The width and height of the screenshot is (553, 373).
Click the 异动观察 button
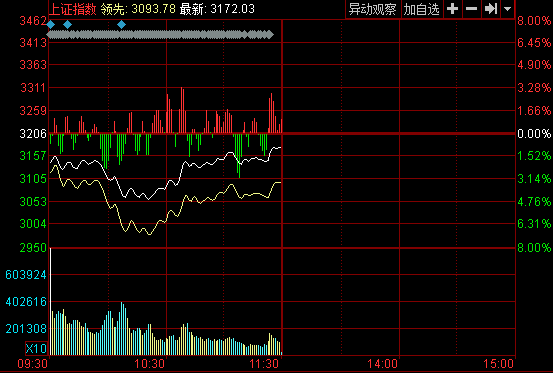(373, 9)
